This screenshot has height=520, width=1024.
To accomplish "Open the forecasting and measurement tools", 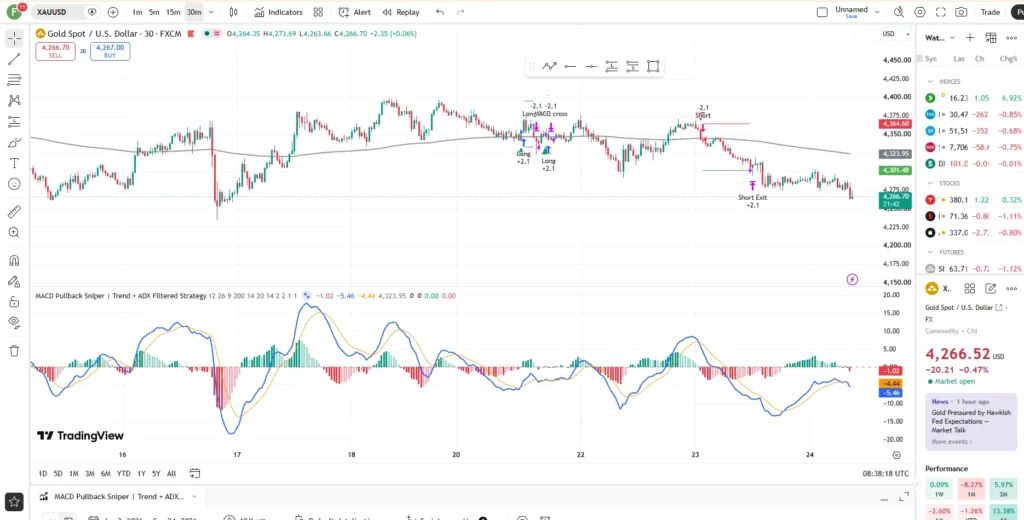I will [14, 122].
